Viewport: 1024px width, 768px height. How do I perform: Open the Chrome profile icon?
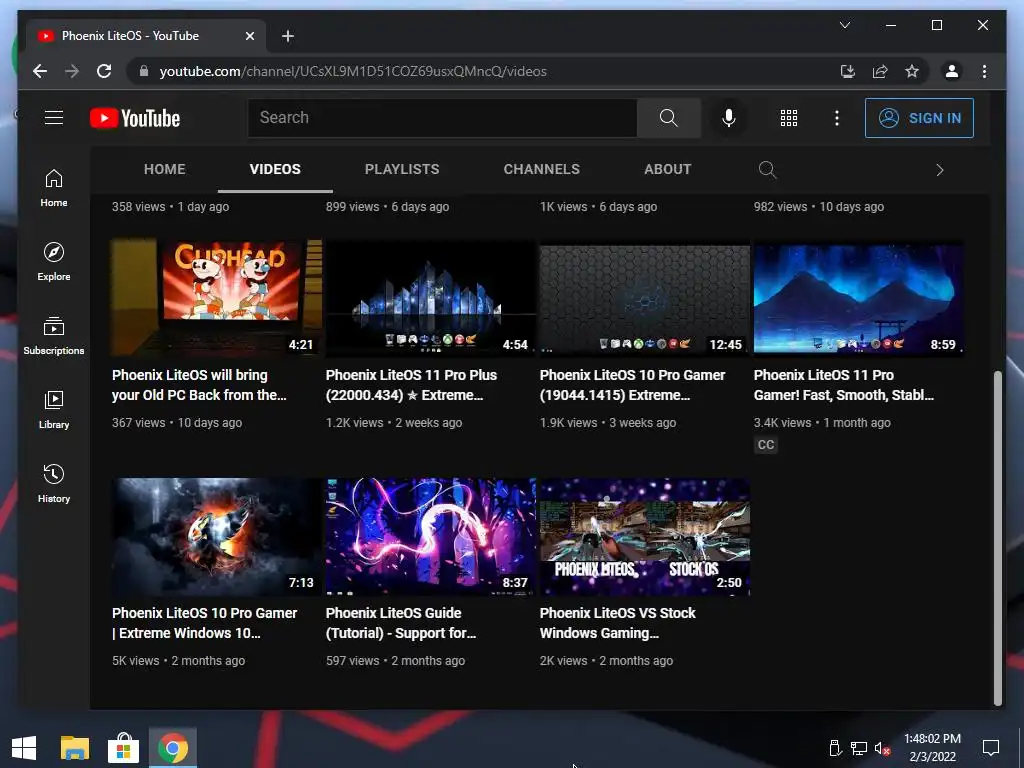[952, 71]
